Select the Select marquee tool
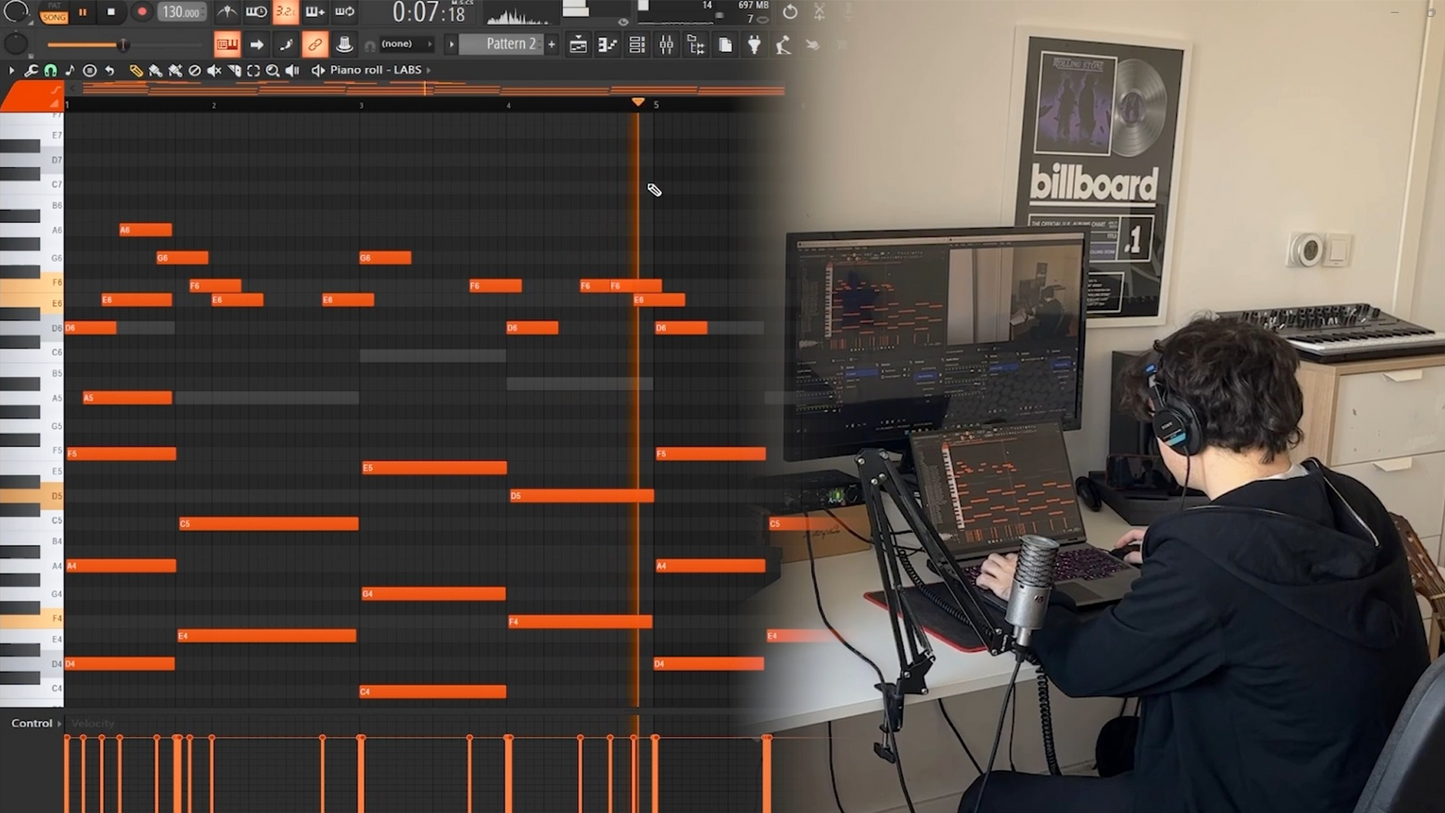Viewport: 1445px width, 813px height. pyautogui.click(x=253, y=71)
